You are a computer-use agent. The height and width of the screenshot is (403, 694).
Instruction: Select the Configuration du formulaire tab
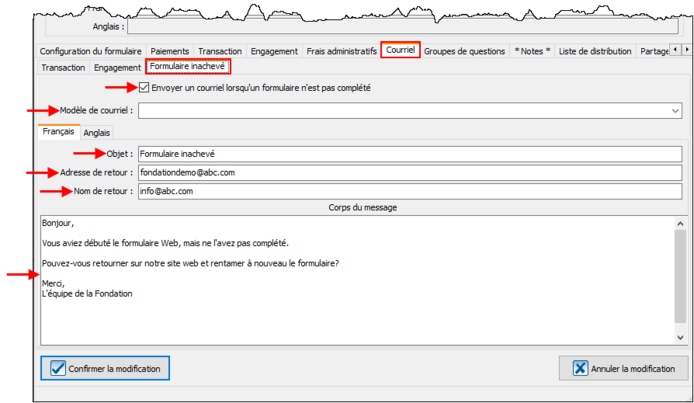(x=91, y=51)
